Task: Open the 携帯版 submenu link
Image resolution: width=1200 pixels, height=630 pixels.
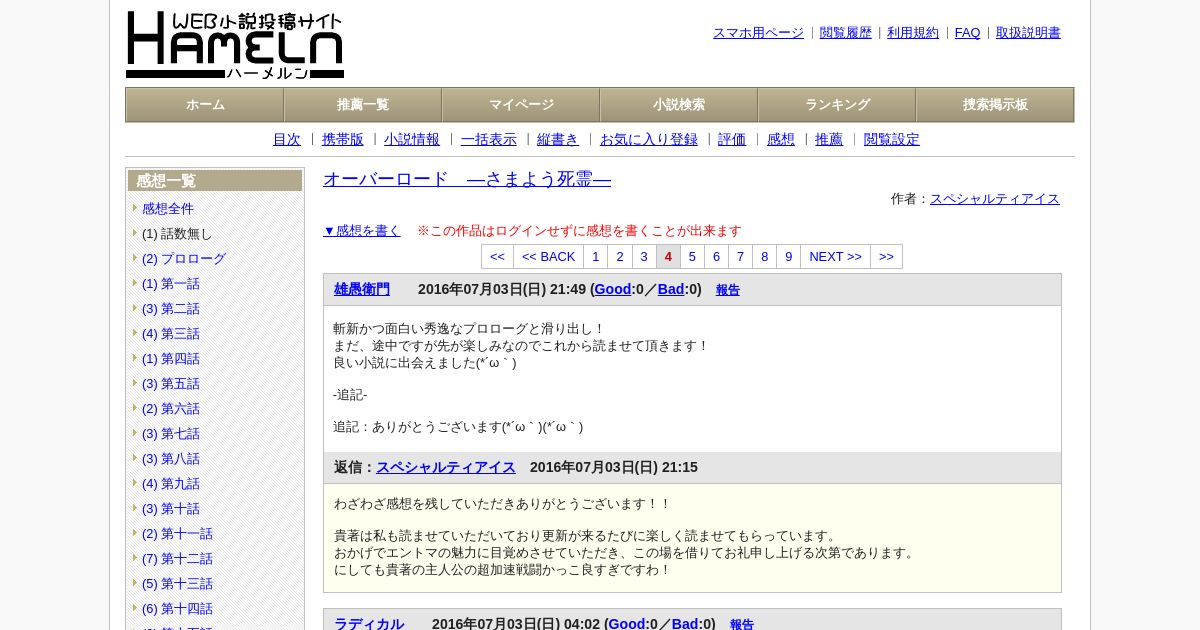Action: click(343, 140)
